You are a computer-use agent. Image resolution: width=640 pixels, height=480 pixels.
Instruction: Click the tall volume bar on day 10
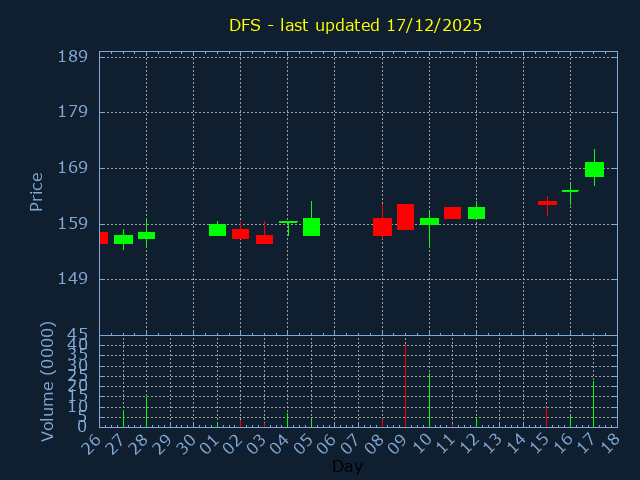pos(429,400)
